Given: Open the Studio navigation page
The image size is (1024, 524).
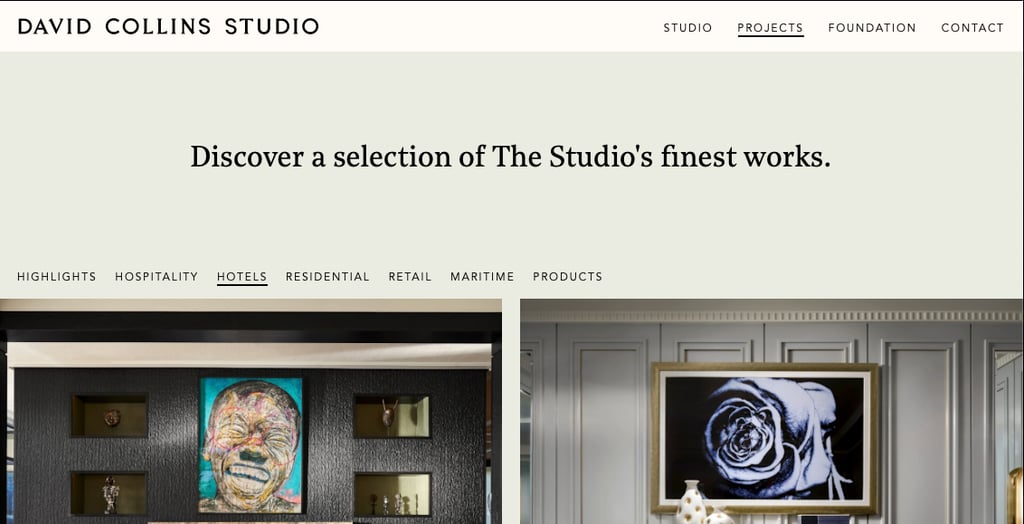Looking at the screenshot, I should point(688,27).
